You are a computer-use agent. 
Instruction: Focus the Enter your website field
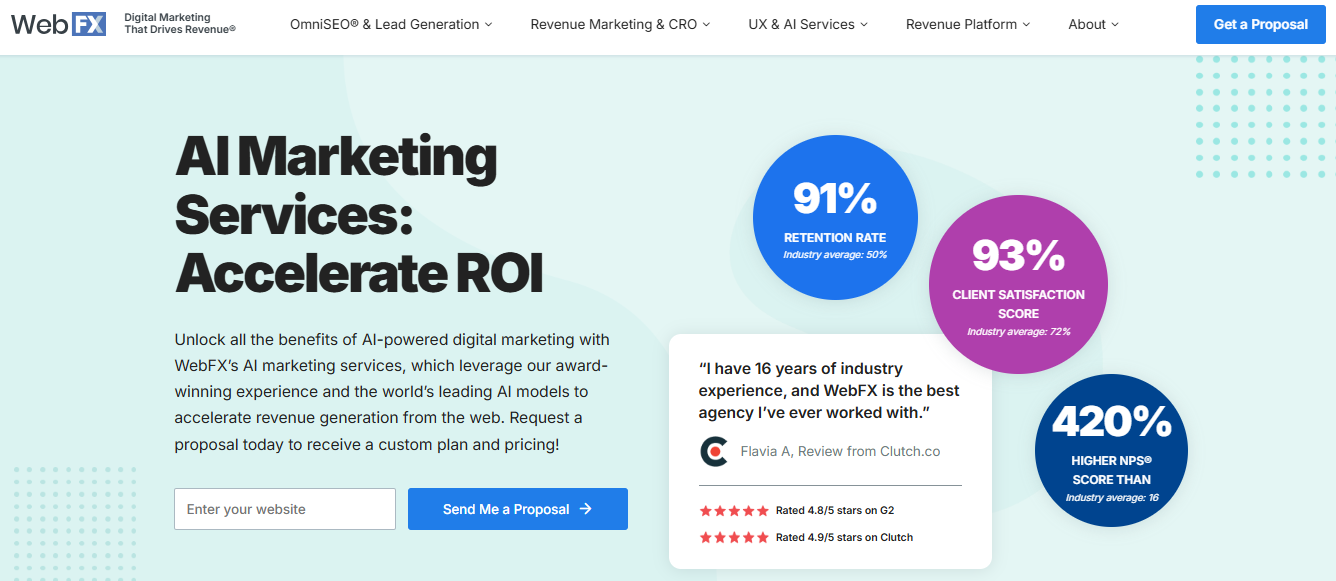[285, 509]
